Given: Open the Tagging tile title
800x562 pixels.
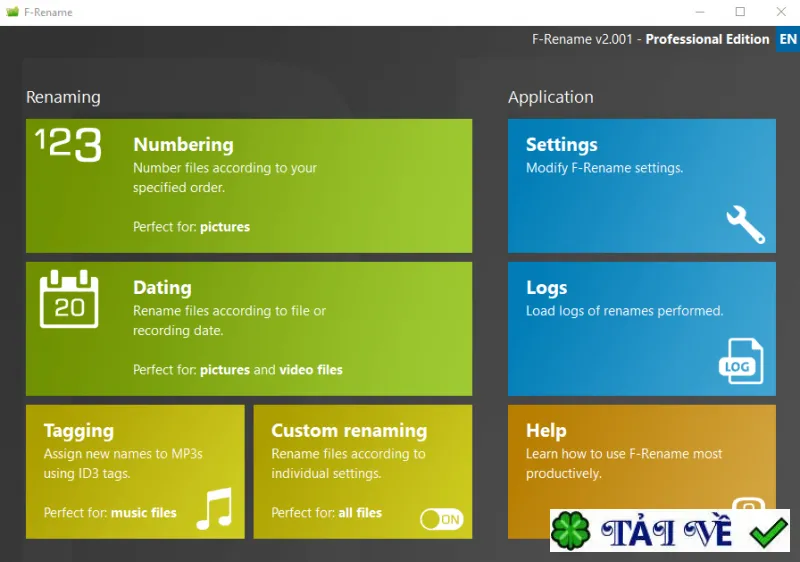Looking at the screenshot, I should point(79,431).
